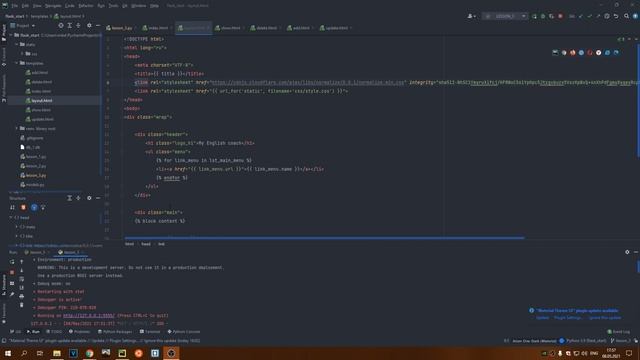Screen dimensions: 640x360
Task: Open the Python Console tool window tab
Action: [x=184, y=331]
